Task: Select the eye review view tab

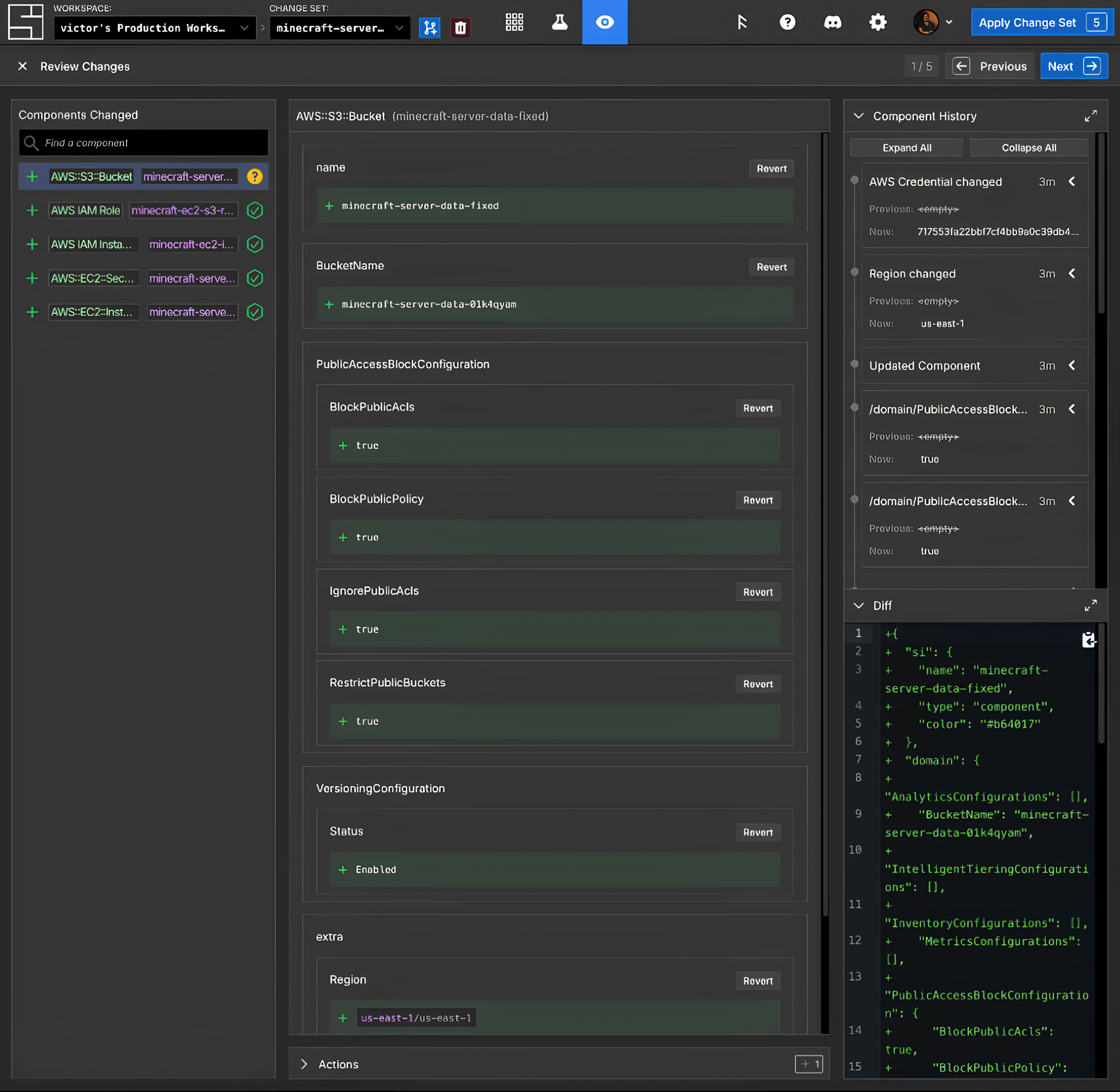Action: pos(604,22)
